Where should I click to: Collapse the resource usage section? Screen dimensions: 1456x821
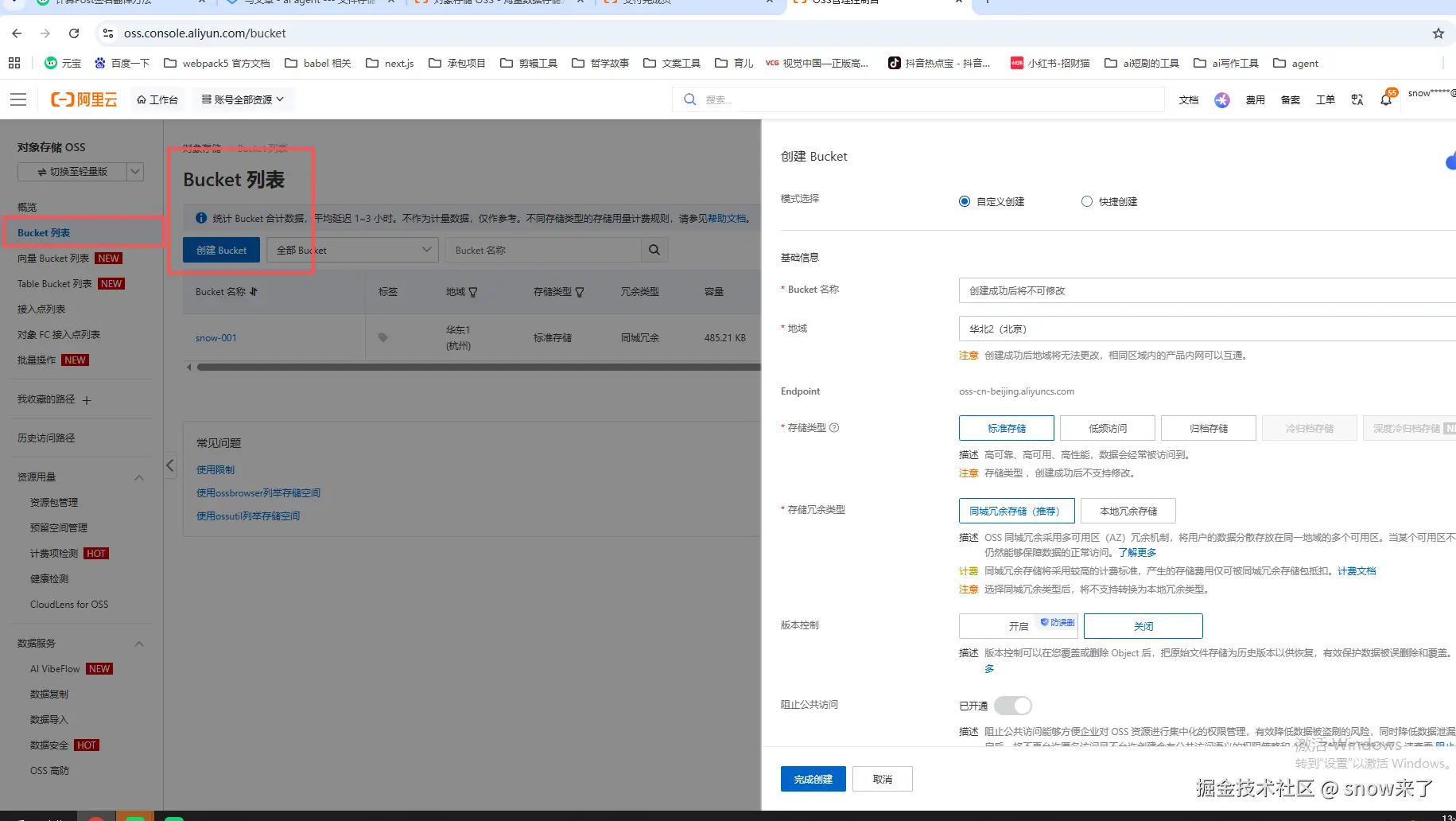[x=139, y=477]
